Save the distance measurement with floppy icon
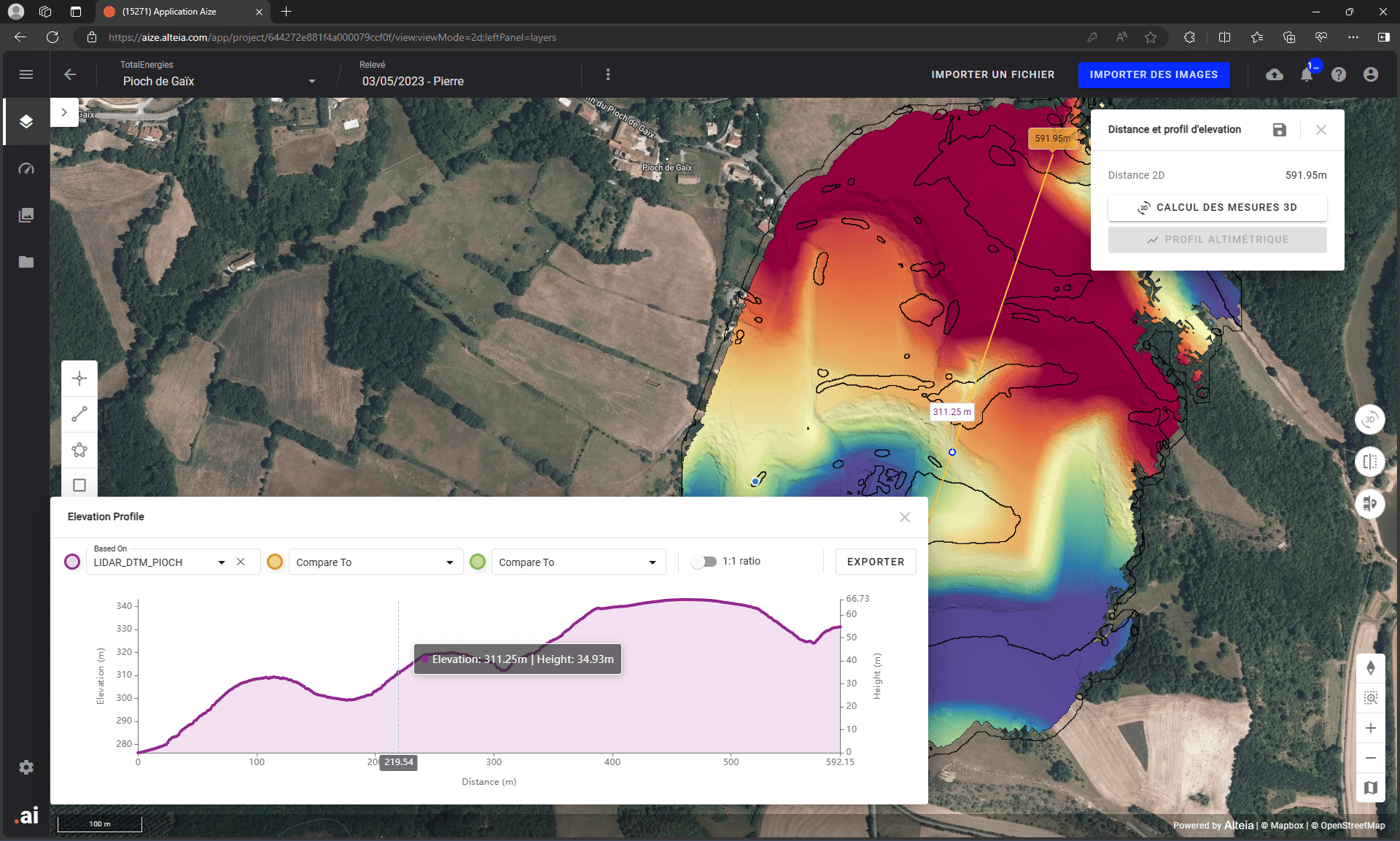Screen dimensions: 1400x841 click(1279, 130)
